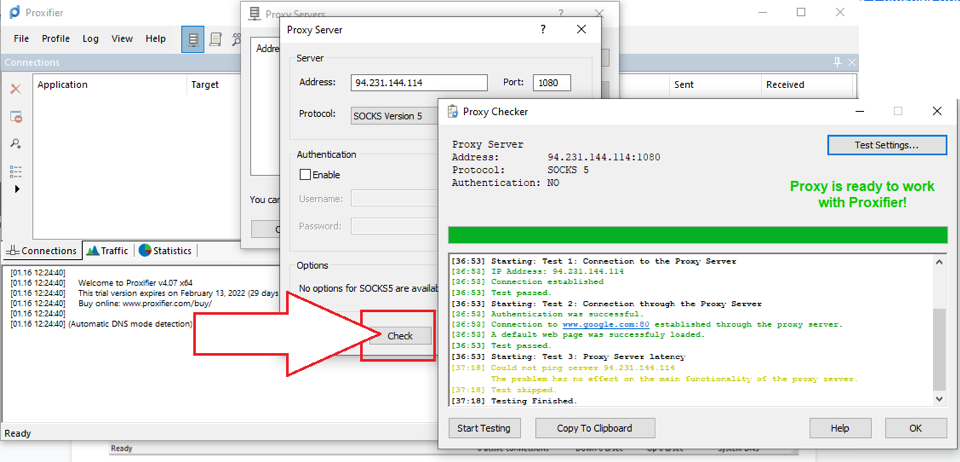Click the 'Authentication: NO' line
Image resolution: width=960 pixels, height=462 pixels.
click(x=506, y=182)
